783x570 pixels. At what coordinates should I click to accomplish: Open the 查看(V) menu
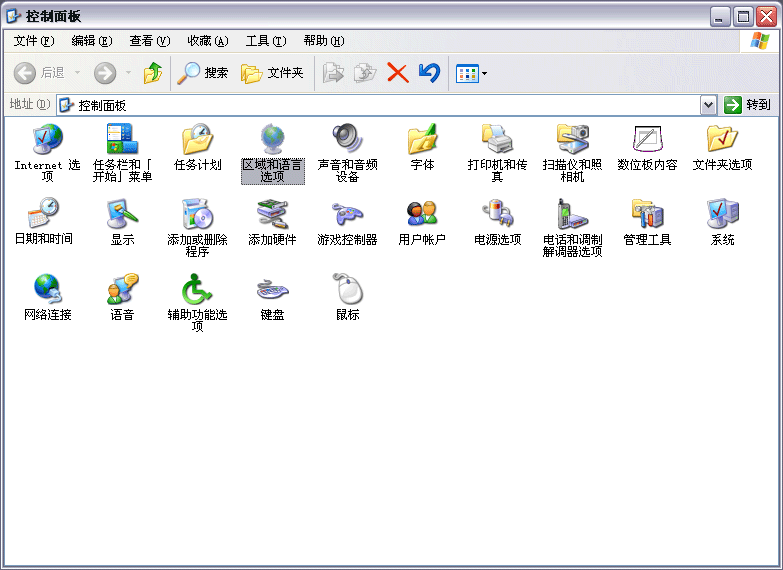(149, 41)
